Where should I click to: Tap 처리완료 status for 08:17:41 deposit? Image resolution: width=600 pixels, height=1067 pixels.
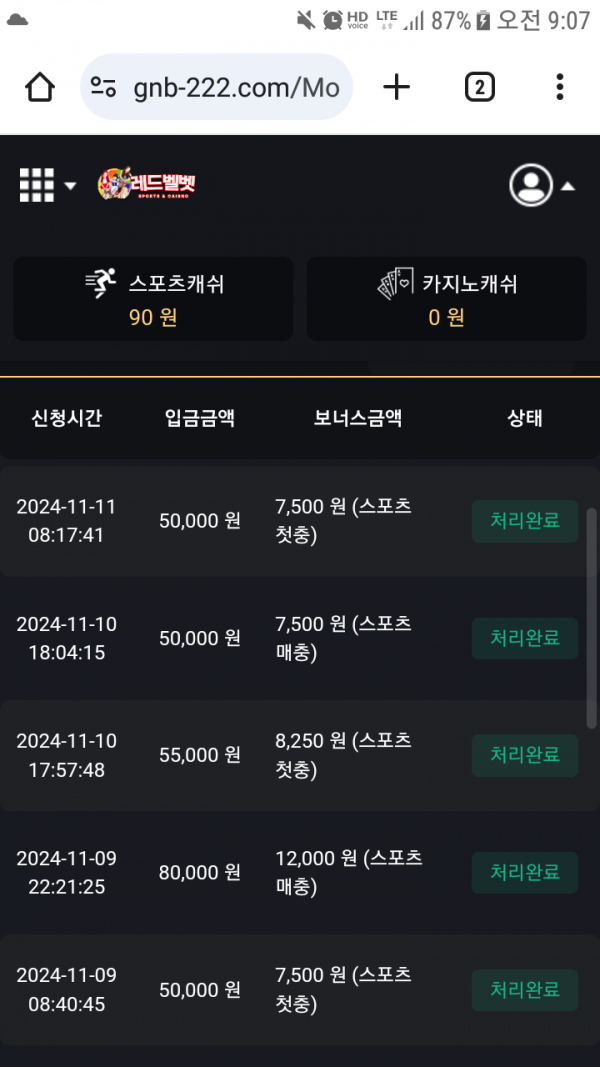[524, 521]
